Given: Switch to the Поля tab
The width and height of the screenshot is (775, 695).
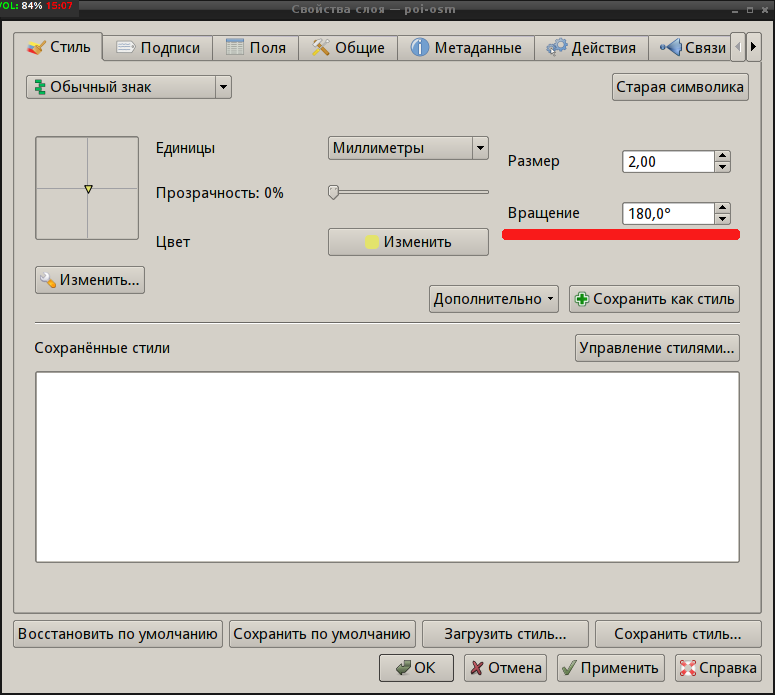Looking at the screenshot, I should 256,48.
